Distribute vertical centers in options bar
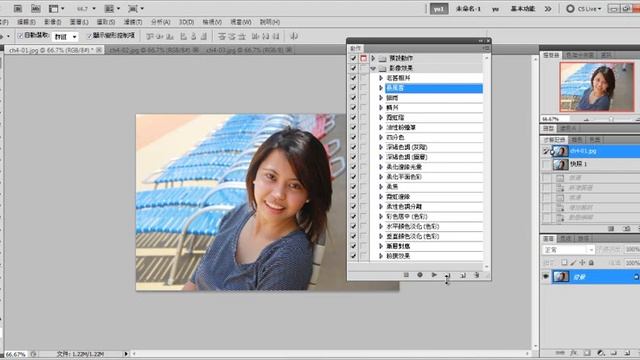The height and width of the screenshot is (360, 640). (232, 36)
